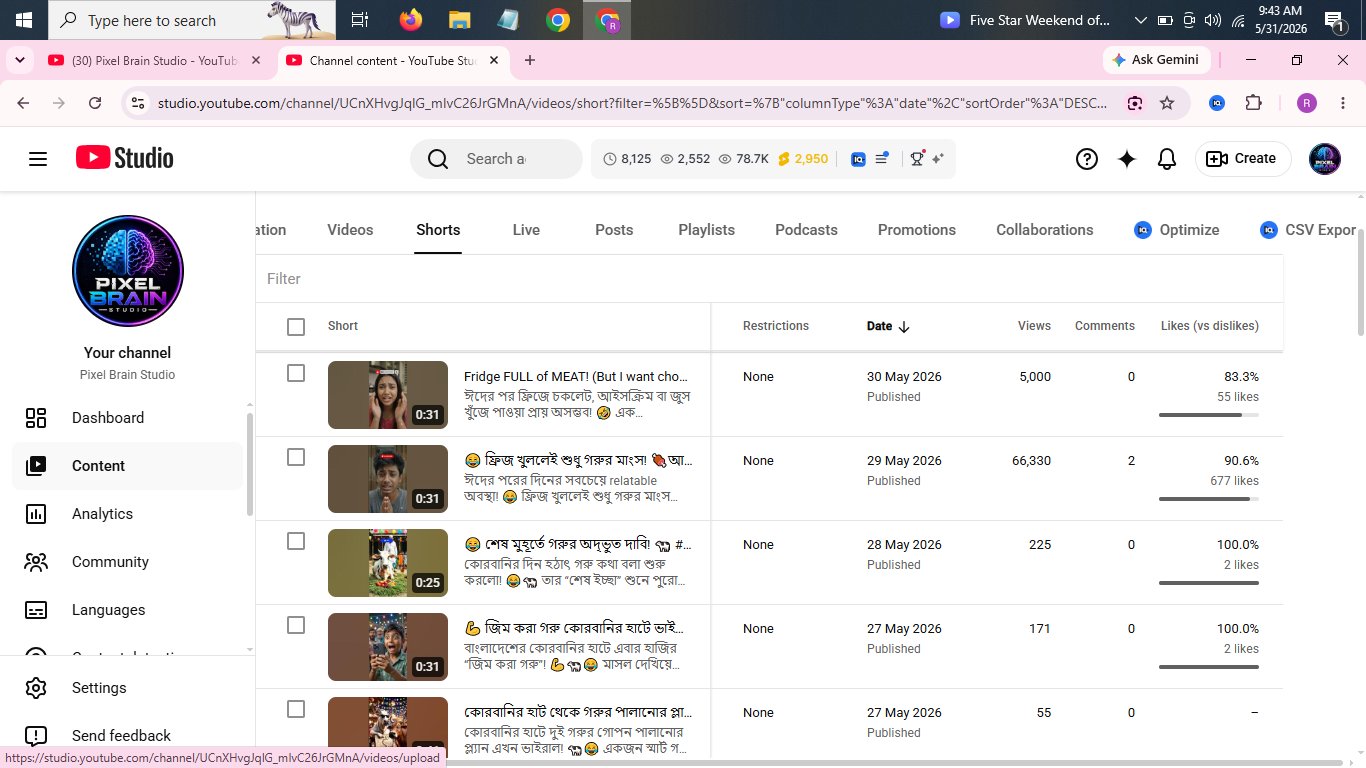Click the Filter input field

tap(770, 279)
